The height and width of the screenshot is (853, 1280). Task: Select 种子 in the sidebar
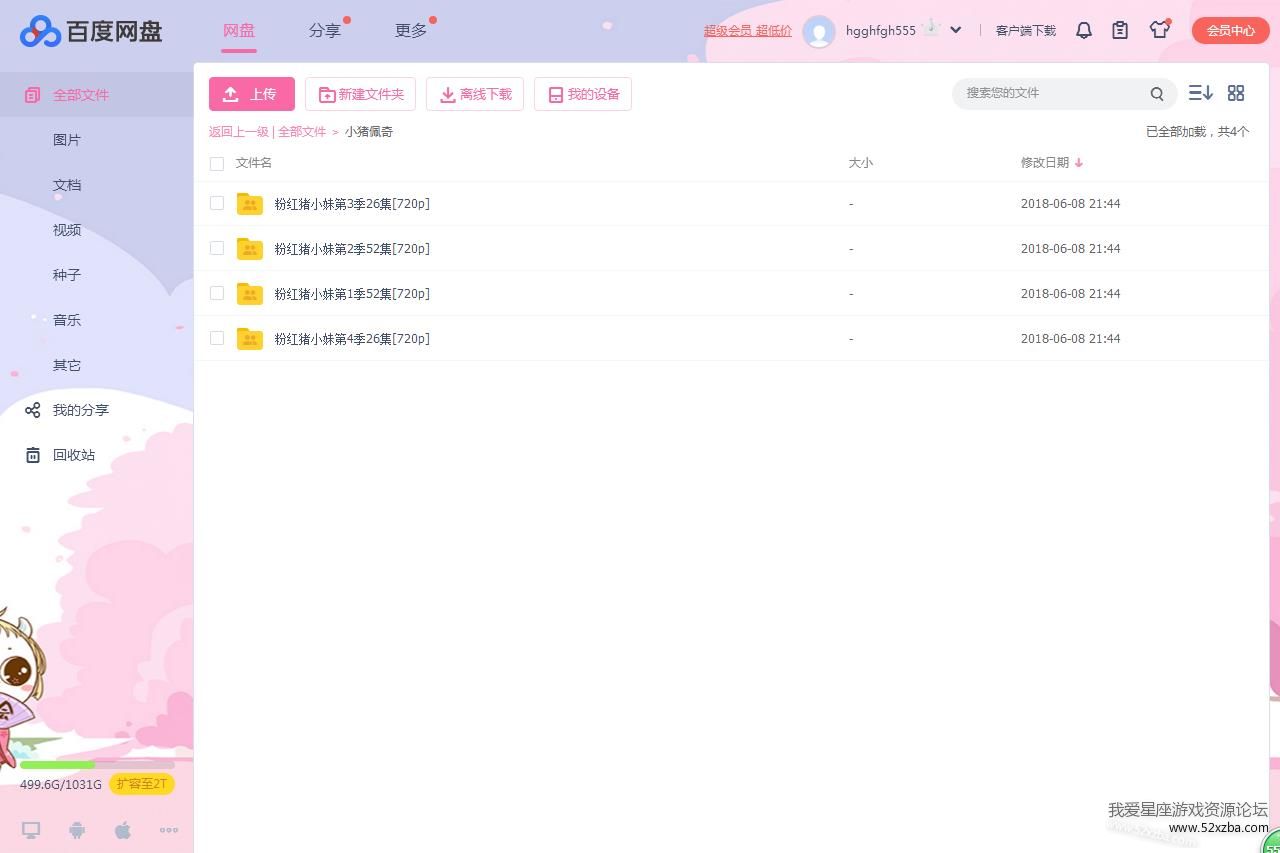[67, 275]
